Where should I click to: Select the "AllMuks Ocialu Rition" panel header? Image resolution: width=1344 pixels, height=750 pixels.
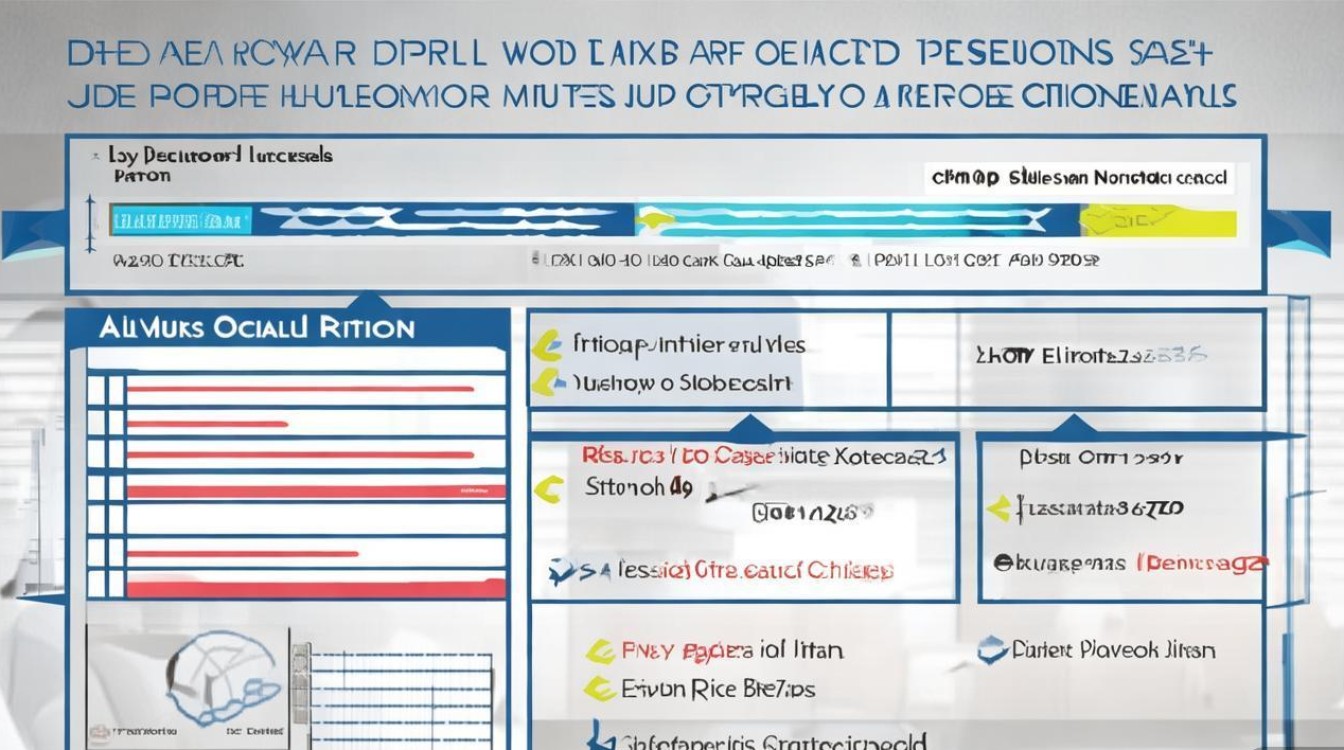pos(256,328)
